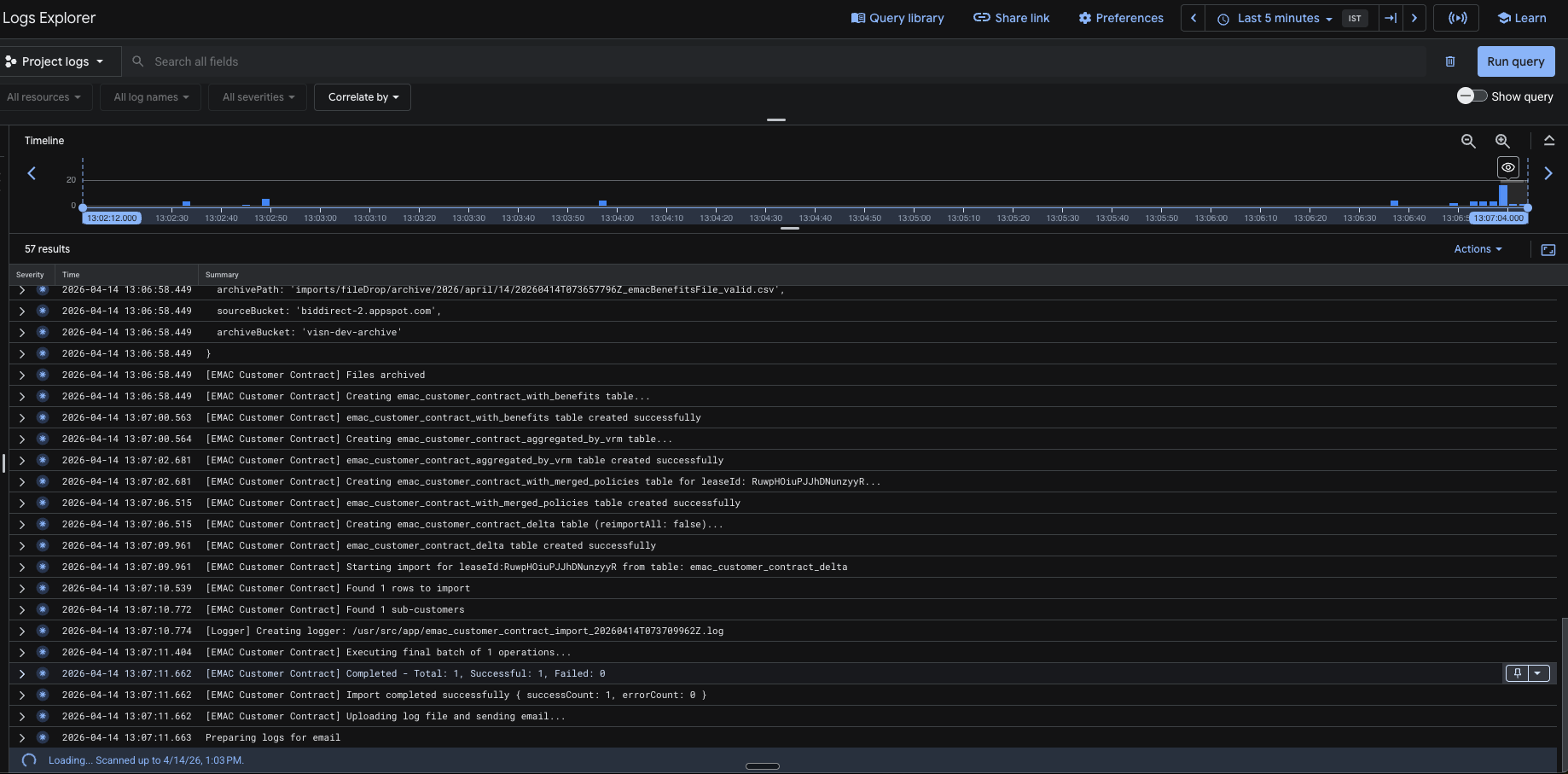Screen dimensions: 1568x774
Task: Click timeline bar near 13:02:50
Action: point(266,203)
